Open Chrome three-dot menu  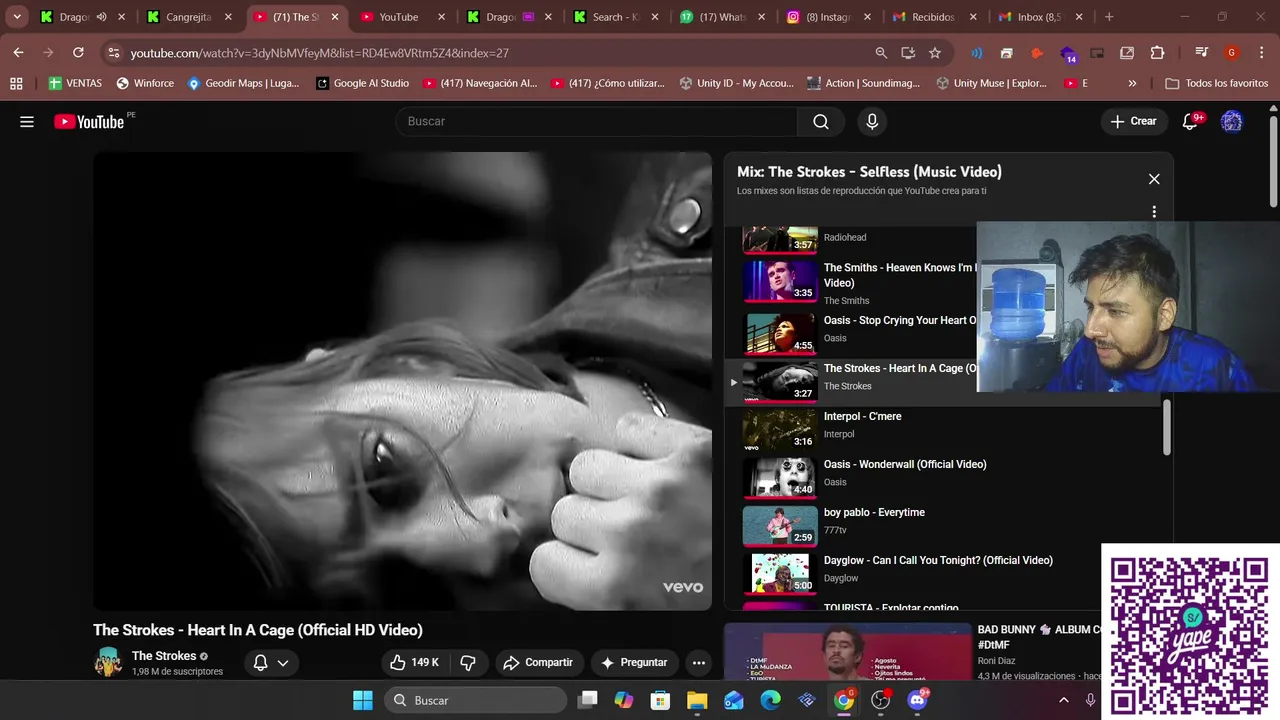click(x=1262, y=53)
